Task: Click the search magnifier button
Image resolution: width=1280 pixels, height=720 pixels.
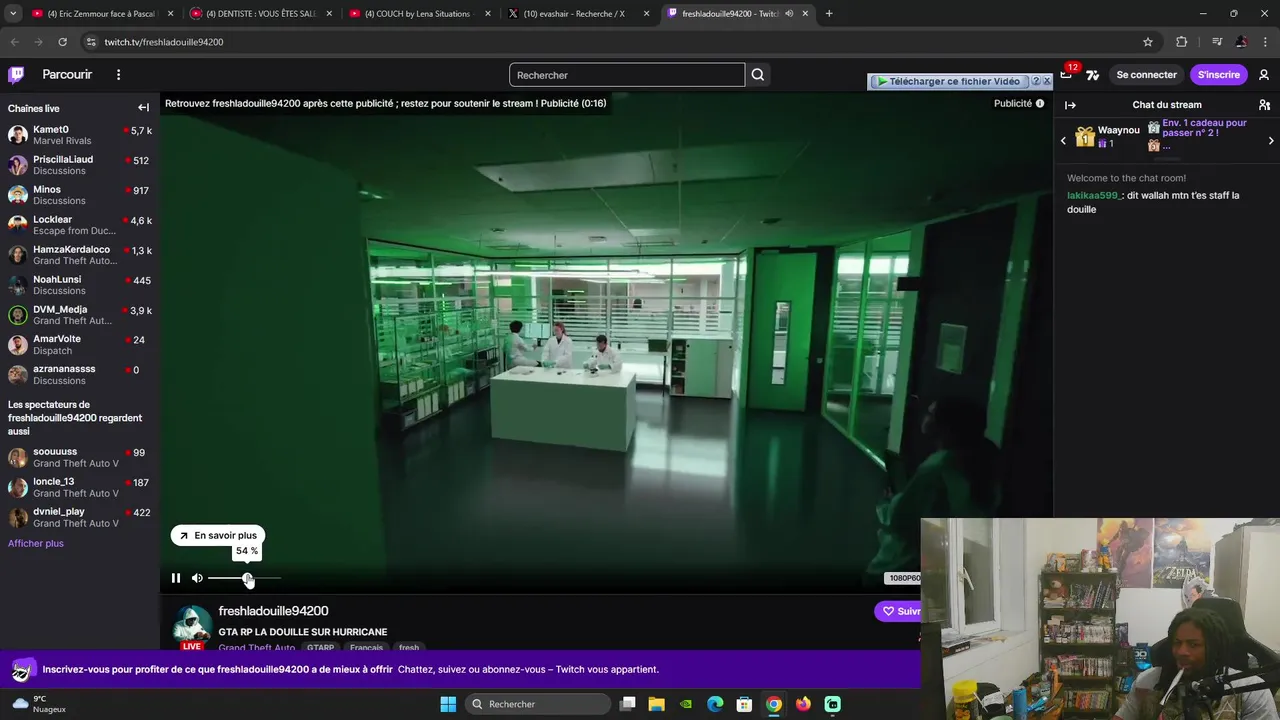Action: [x=758, y=75]
